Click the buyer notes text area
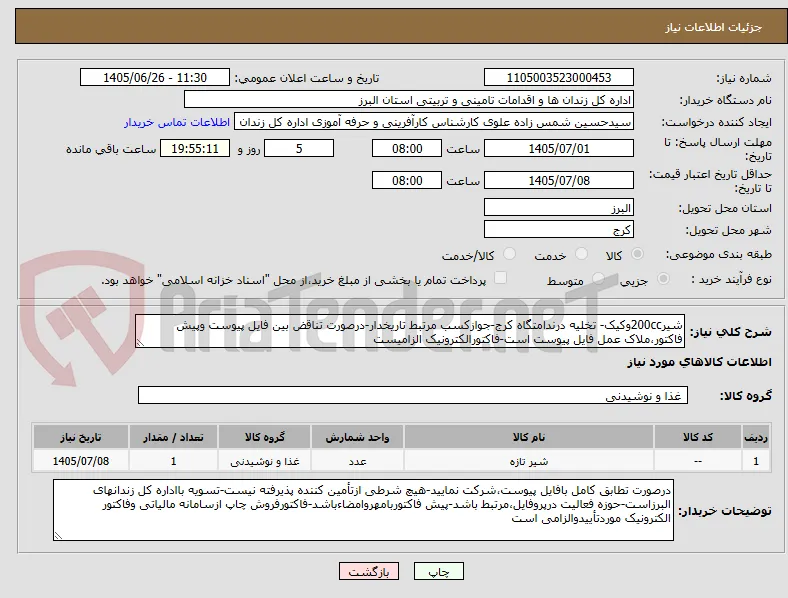Image resolution: width=788 pixels, height=598 pixels. coord(363,510)
